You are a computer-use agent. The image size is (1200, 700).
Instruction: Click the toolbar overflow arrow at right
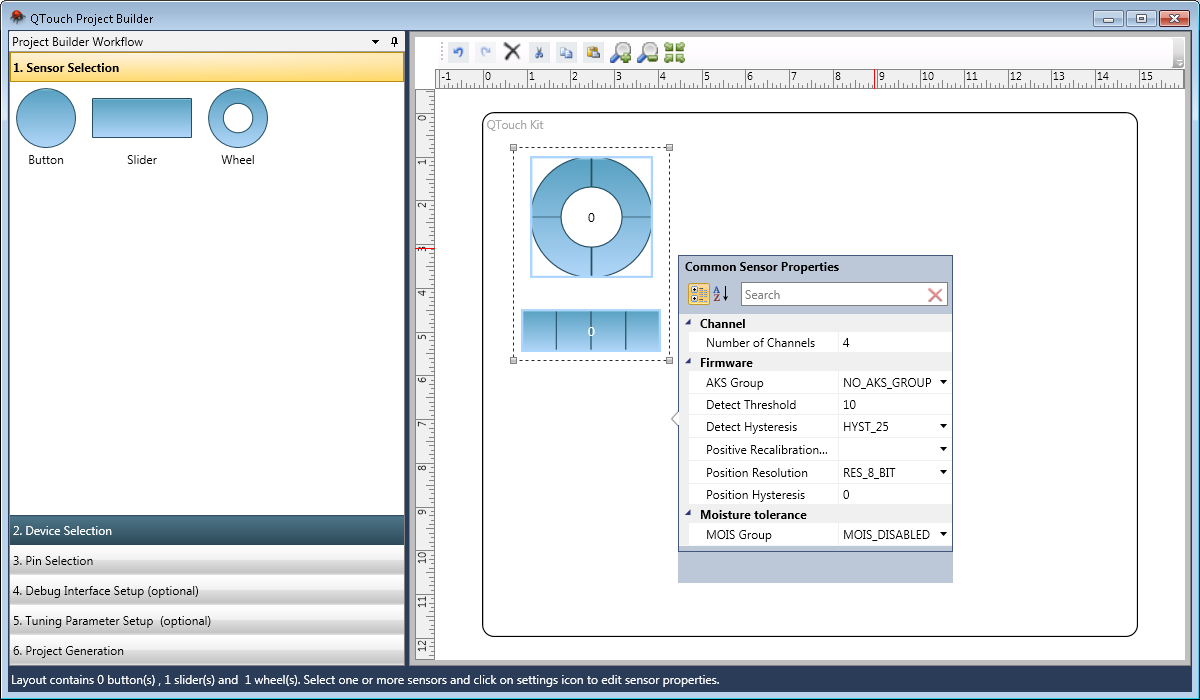pos(1179,62)
